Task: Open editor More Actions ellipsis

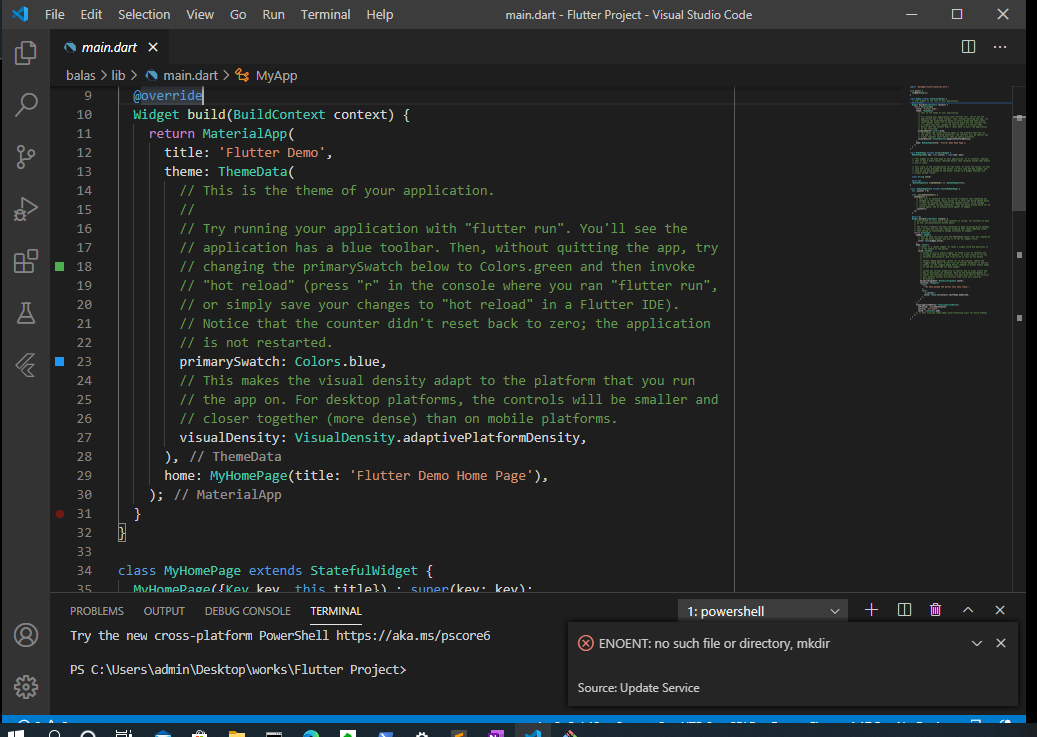Action: [1000, 47]
